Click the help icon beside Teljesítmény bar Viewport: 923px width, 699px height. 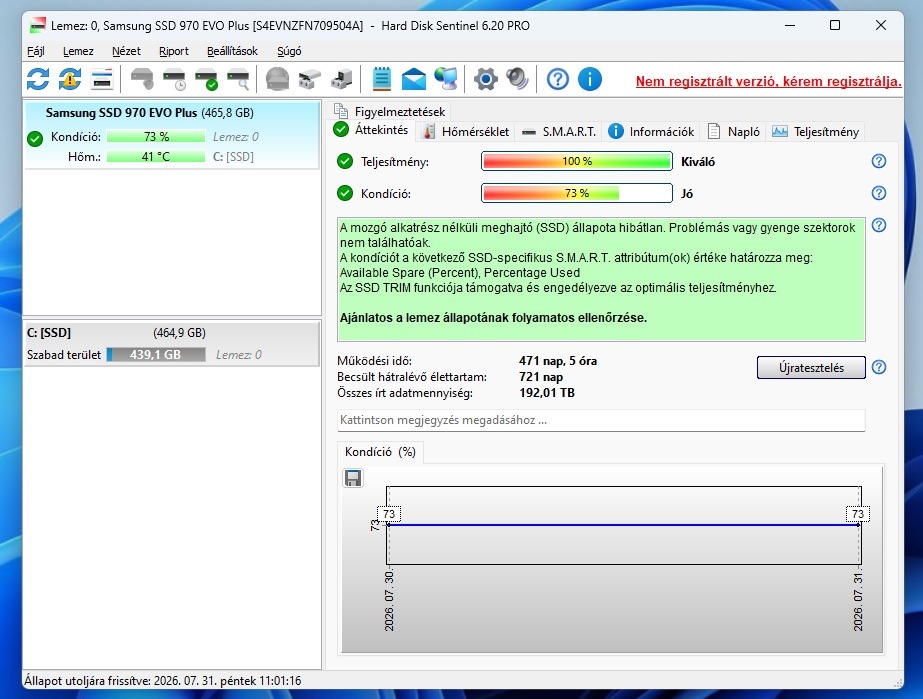(879, 161)
